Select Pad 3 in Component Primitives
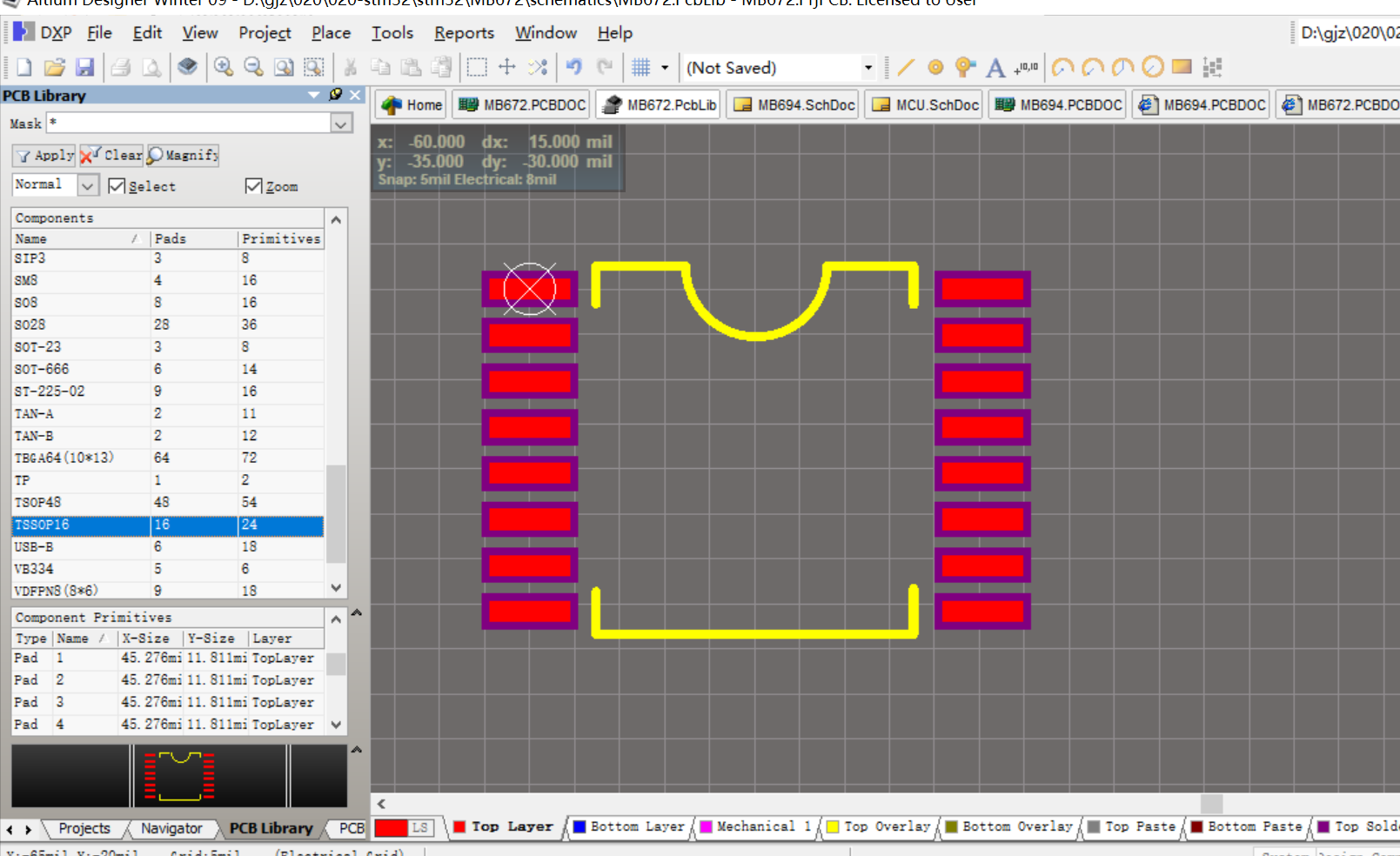 coord(168,702)
